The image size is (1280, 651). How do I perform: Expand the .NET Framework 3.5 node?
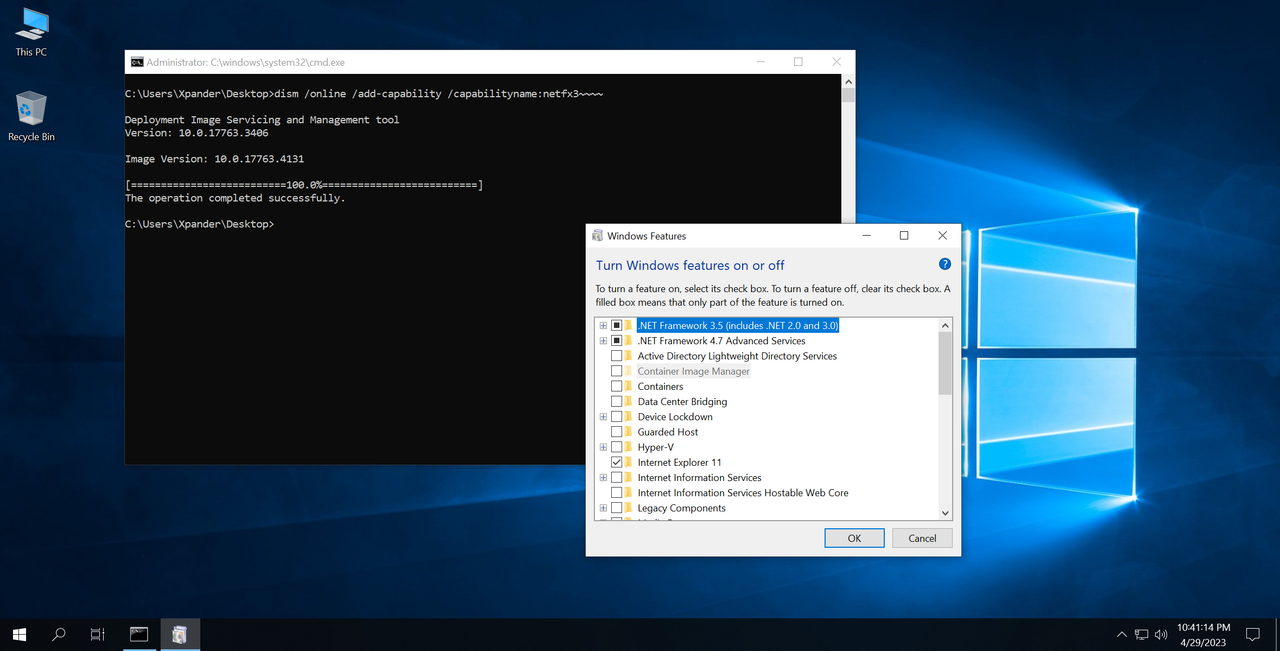603,325
